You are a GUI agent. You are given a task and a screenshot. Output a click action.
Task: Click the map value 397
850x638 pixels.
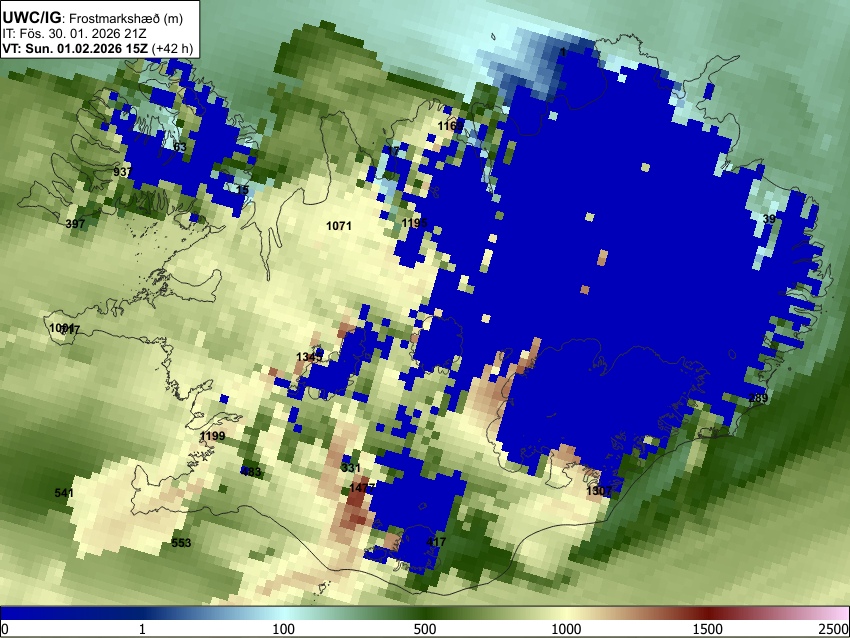(75, 224)
